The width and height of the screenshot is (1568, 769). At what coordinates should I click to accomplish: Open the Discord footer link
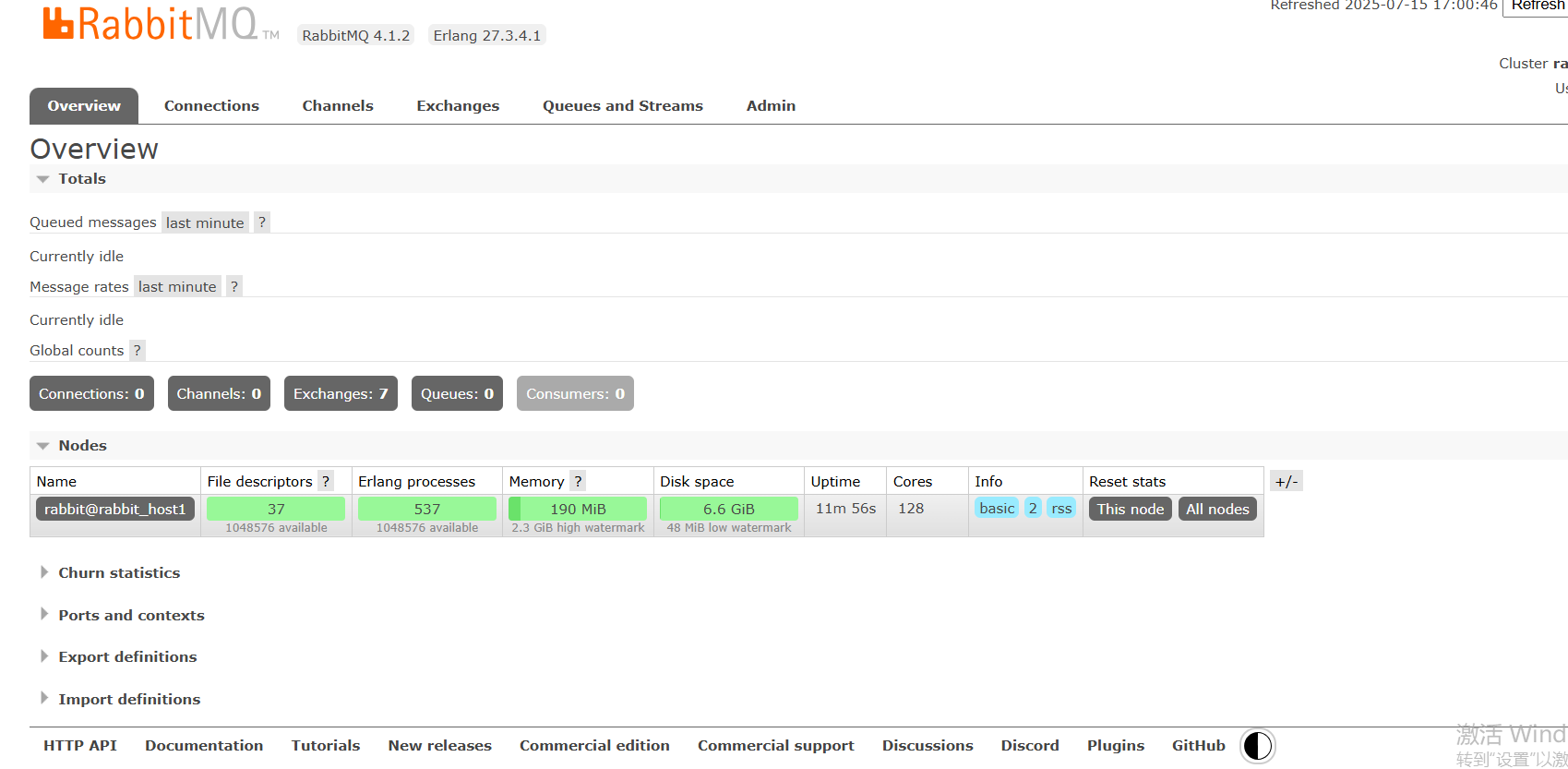pos(1030,746)
